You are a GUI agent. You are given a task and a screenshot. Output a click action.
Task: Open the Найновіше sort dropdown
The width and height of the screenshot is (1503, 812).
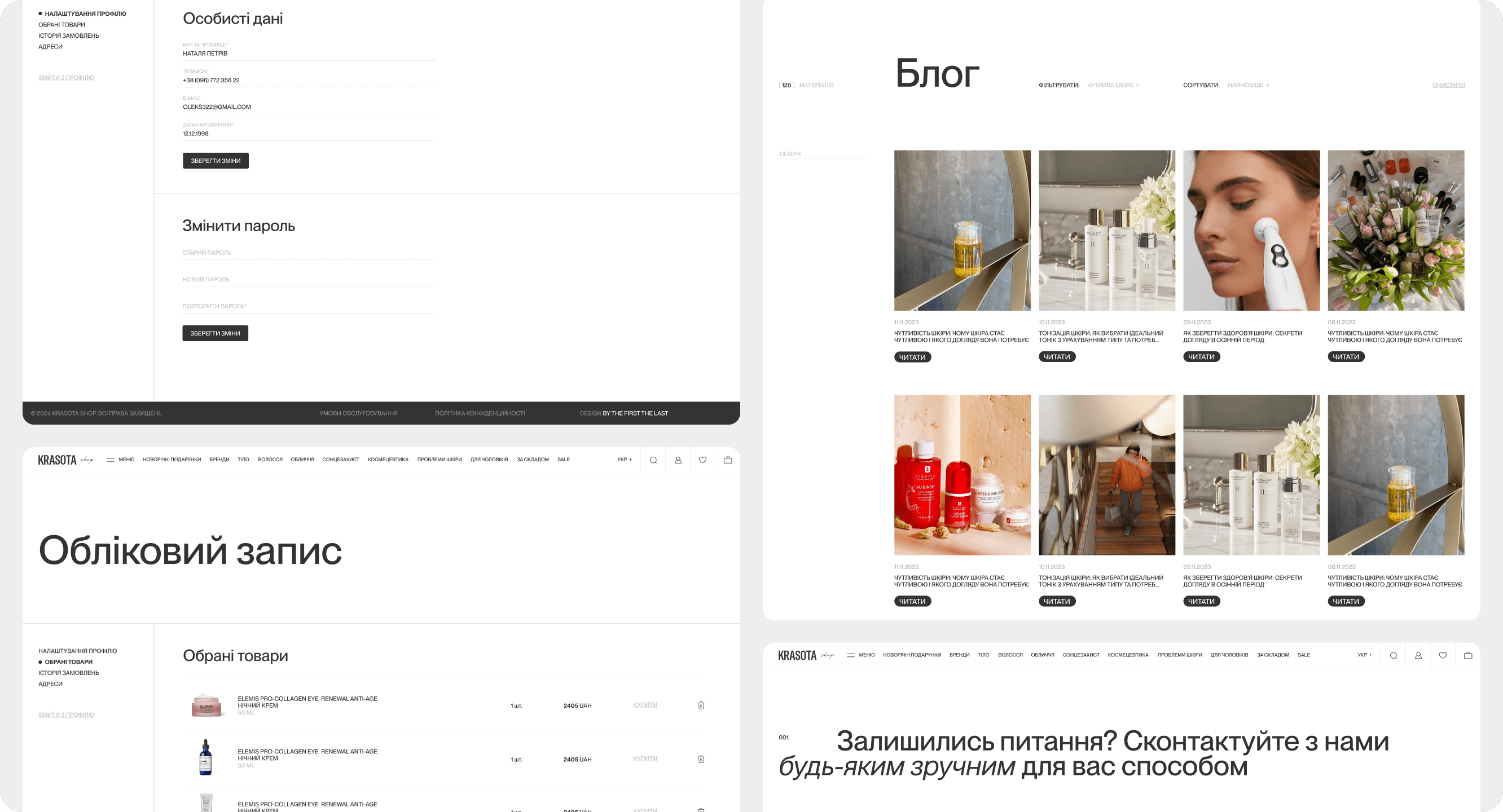click(x=1248, y=85)
